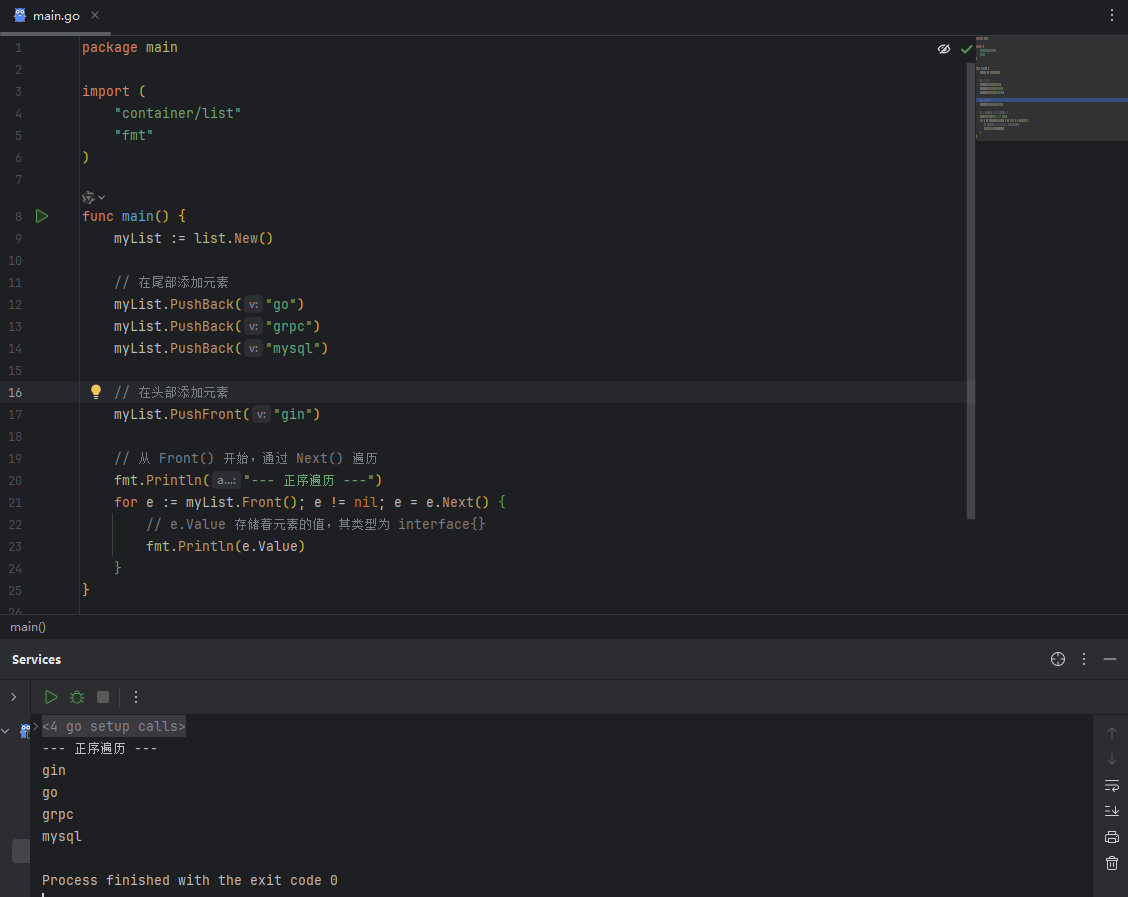Click line number 16 in gutter

(15, 393)
